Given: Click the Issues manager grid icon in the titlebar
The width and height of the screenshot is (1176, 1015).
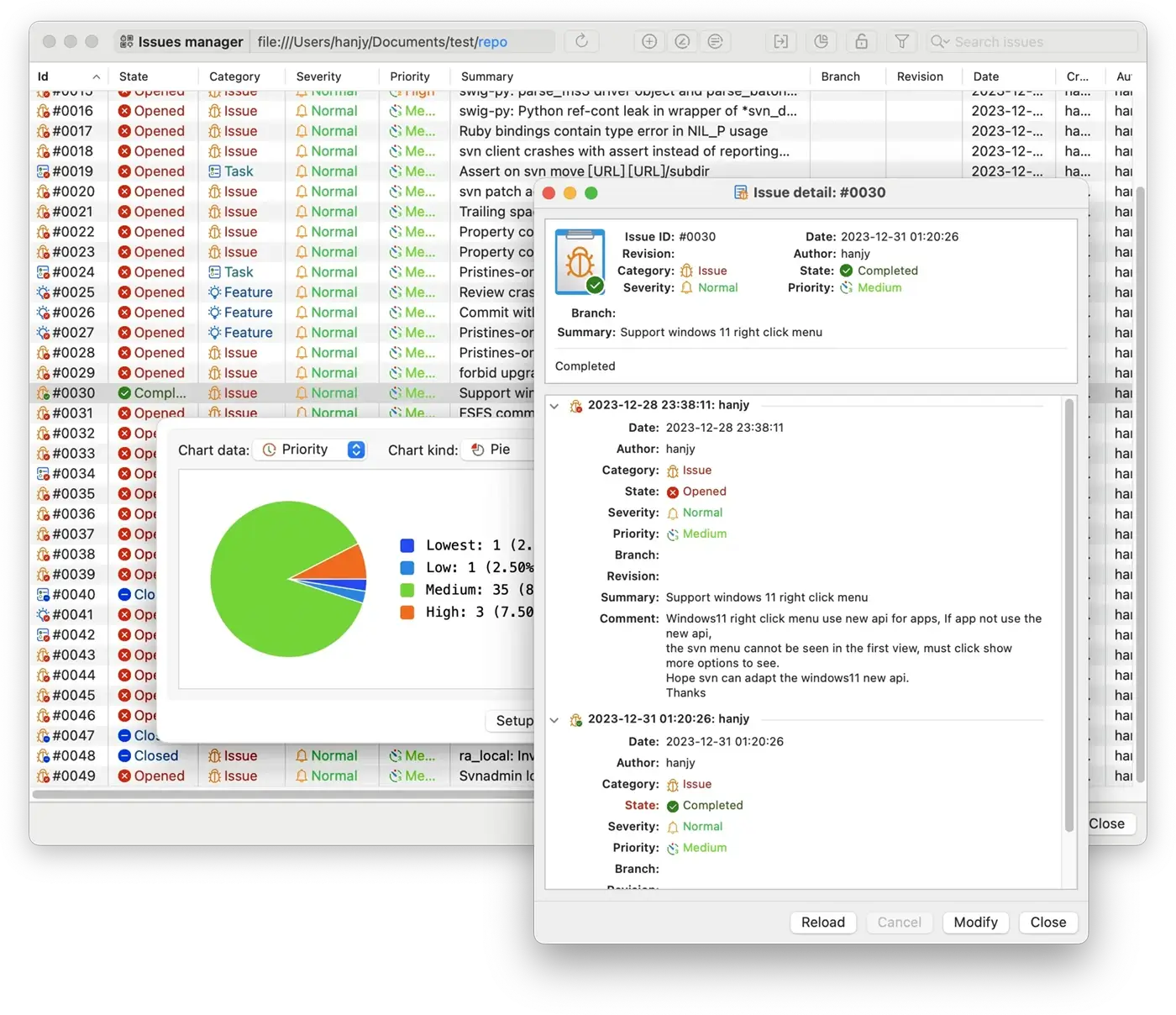Looking at the screenshot, I should pos(124,40).
